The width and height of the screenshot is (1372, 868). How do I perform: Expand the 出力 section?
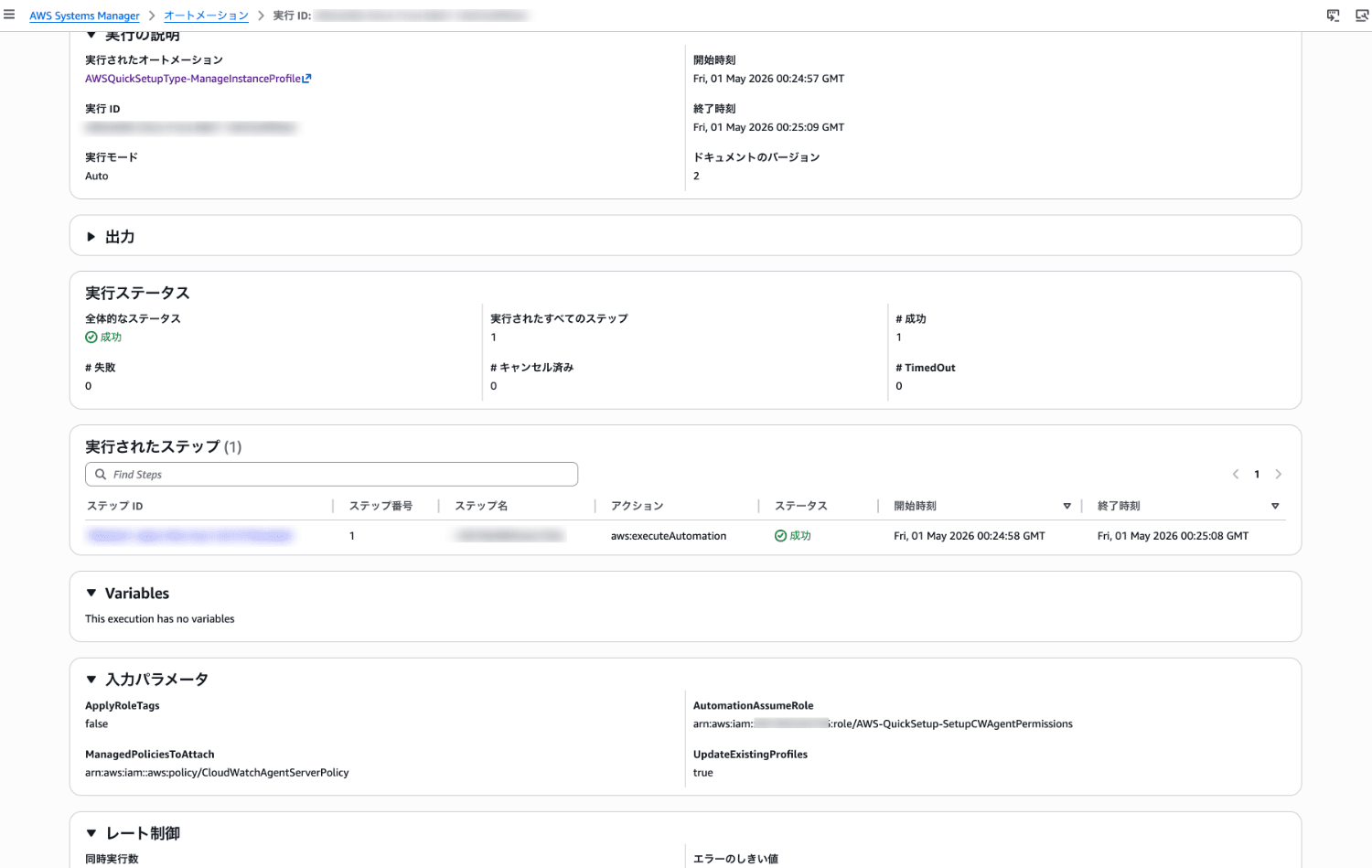pyautogui.click(x=91, y=237)
